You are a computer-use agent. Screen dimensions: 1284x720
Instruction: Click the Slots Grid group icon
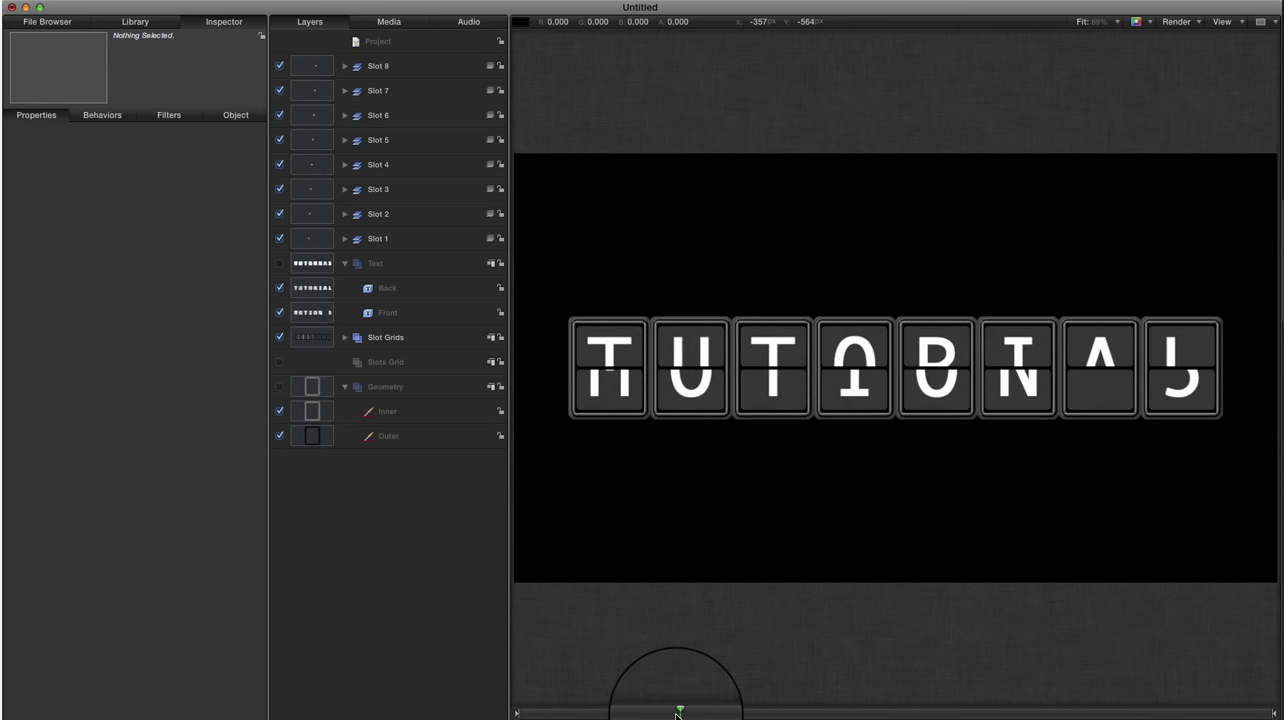point(357,362)
